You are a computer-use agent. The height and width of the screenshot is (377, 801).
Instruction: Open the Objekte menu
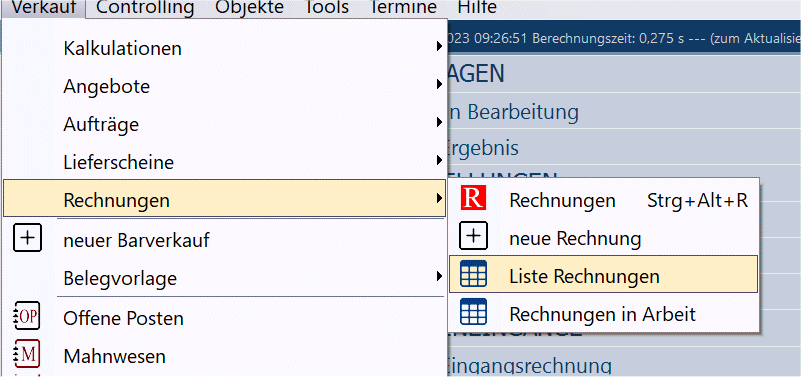(x=249, y=7)
